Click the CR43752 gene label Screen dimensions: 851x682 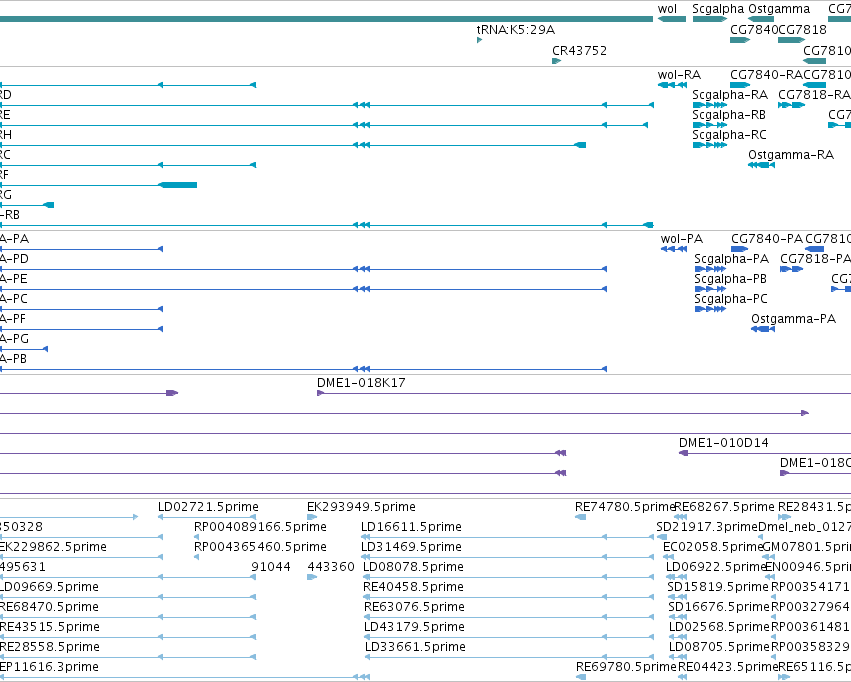[x=579, y=50]
